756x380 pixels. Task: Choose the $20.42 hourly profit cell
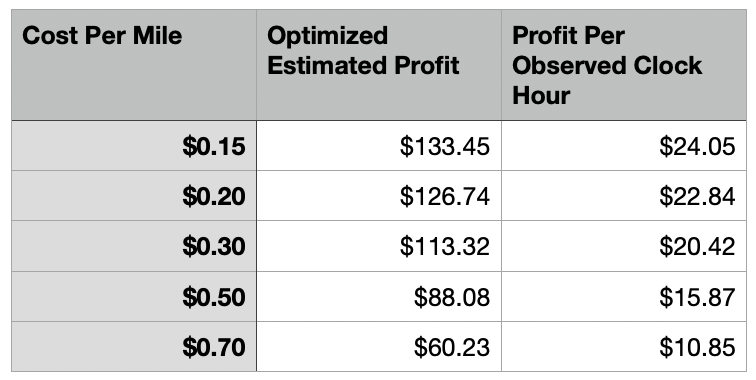click(624, 246)
